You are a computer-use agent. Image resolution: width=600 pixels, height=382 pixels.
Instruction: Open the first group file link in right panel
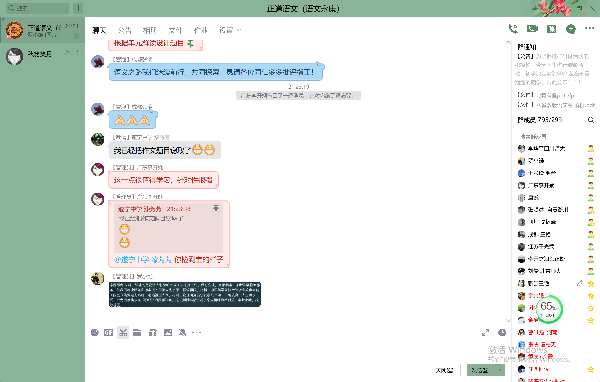pyautogui.click(x=546, y=95)
